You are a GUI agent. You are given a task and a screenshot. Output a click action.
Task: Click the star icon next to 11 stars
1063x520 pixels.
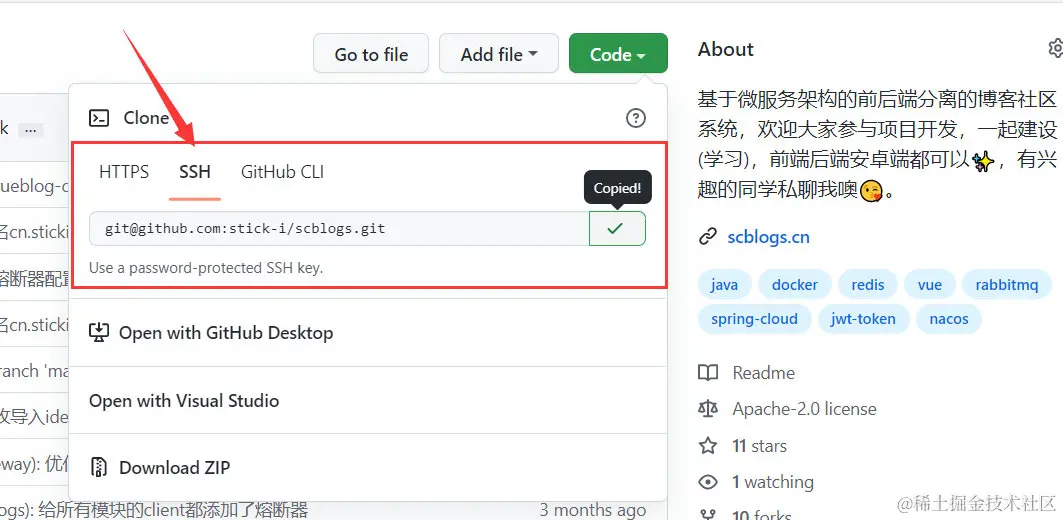708,445
